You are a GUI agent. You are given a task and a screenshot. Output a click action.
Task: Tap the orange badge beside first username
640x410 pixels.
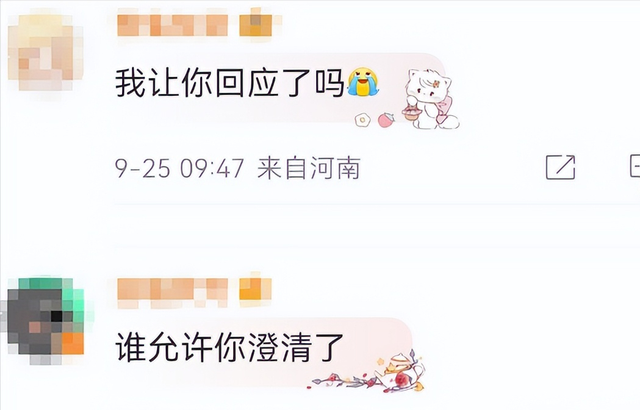(x=256, y=25)
